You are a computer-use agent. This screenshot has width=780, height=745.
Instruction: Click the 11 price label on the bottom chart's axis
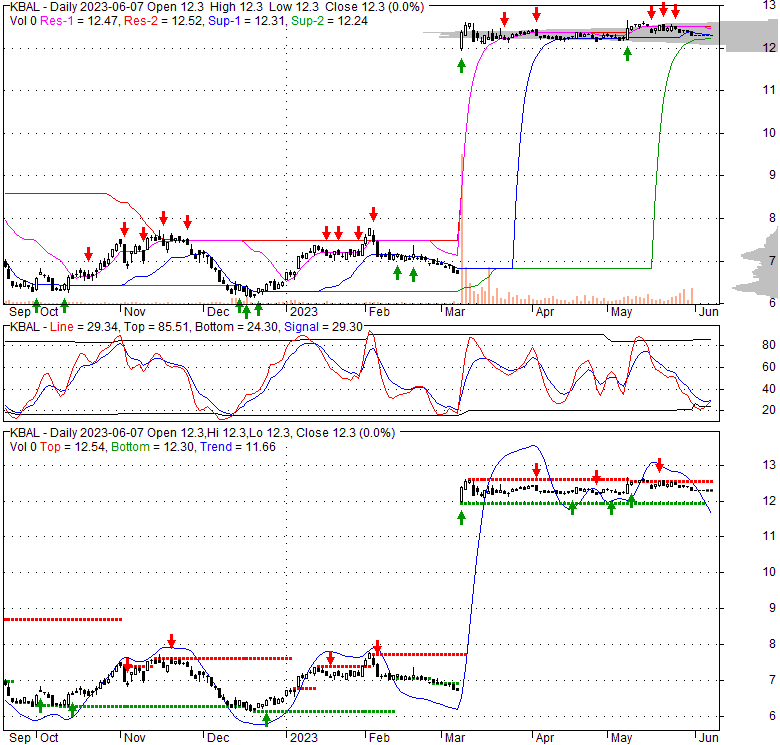[769, 536]
